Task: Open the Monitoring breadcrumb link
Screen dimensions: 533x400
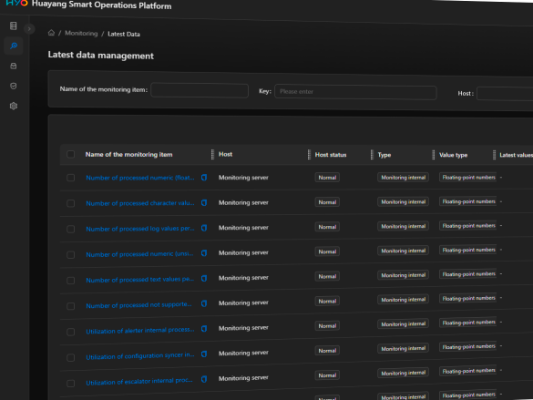Action: (x=81, y=33)
